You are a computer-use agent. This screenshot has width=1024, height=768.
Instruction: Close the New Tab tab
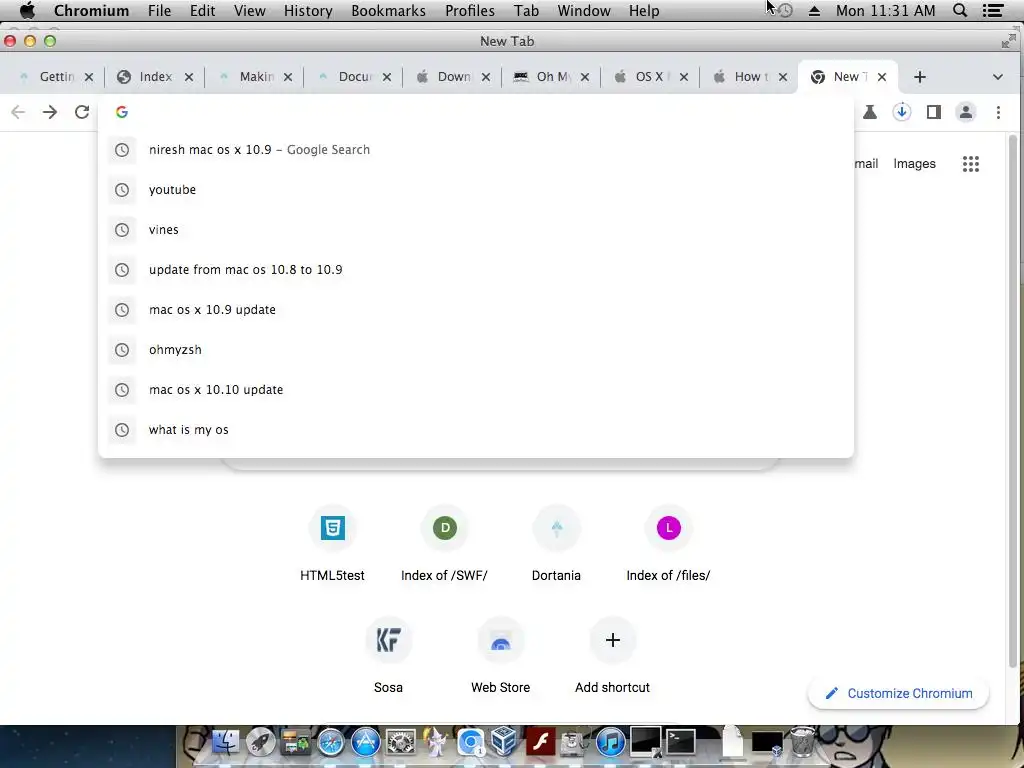click(882, 77)
